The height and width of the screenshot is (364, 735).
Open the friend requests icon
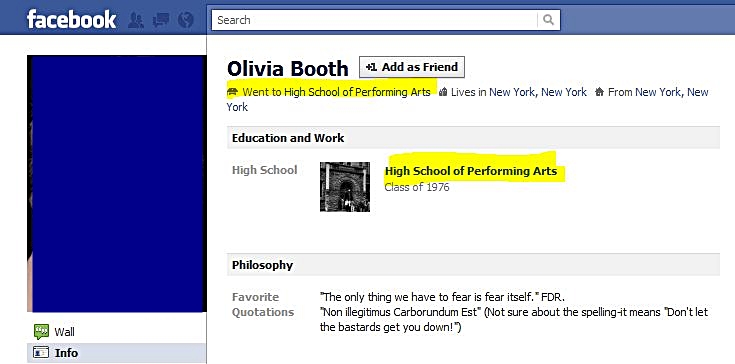point(135,20)
